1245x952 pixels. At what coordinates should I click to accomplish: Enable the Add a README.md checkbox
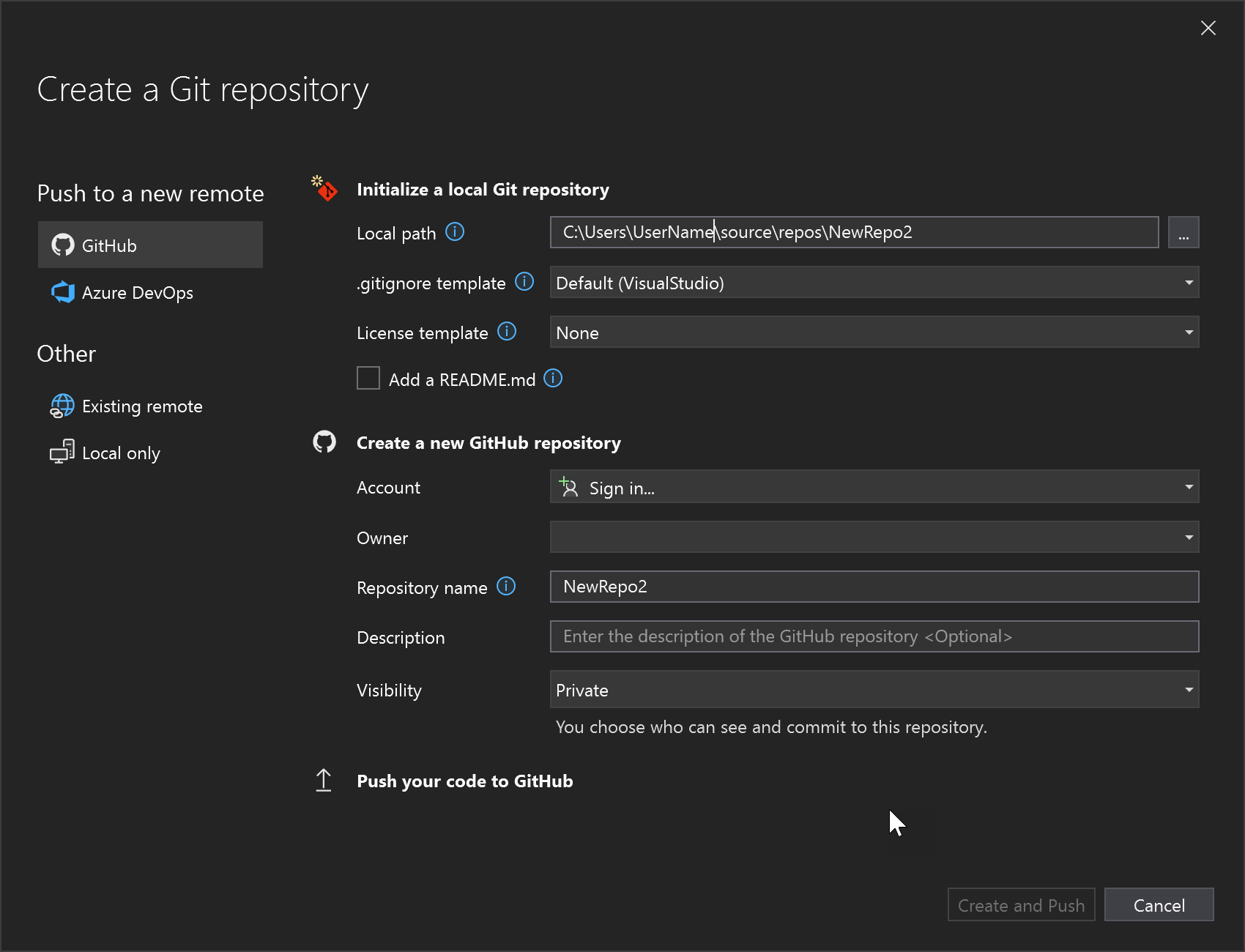point(368,378)
